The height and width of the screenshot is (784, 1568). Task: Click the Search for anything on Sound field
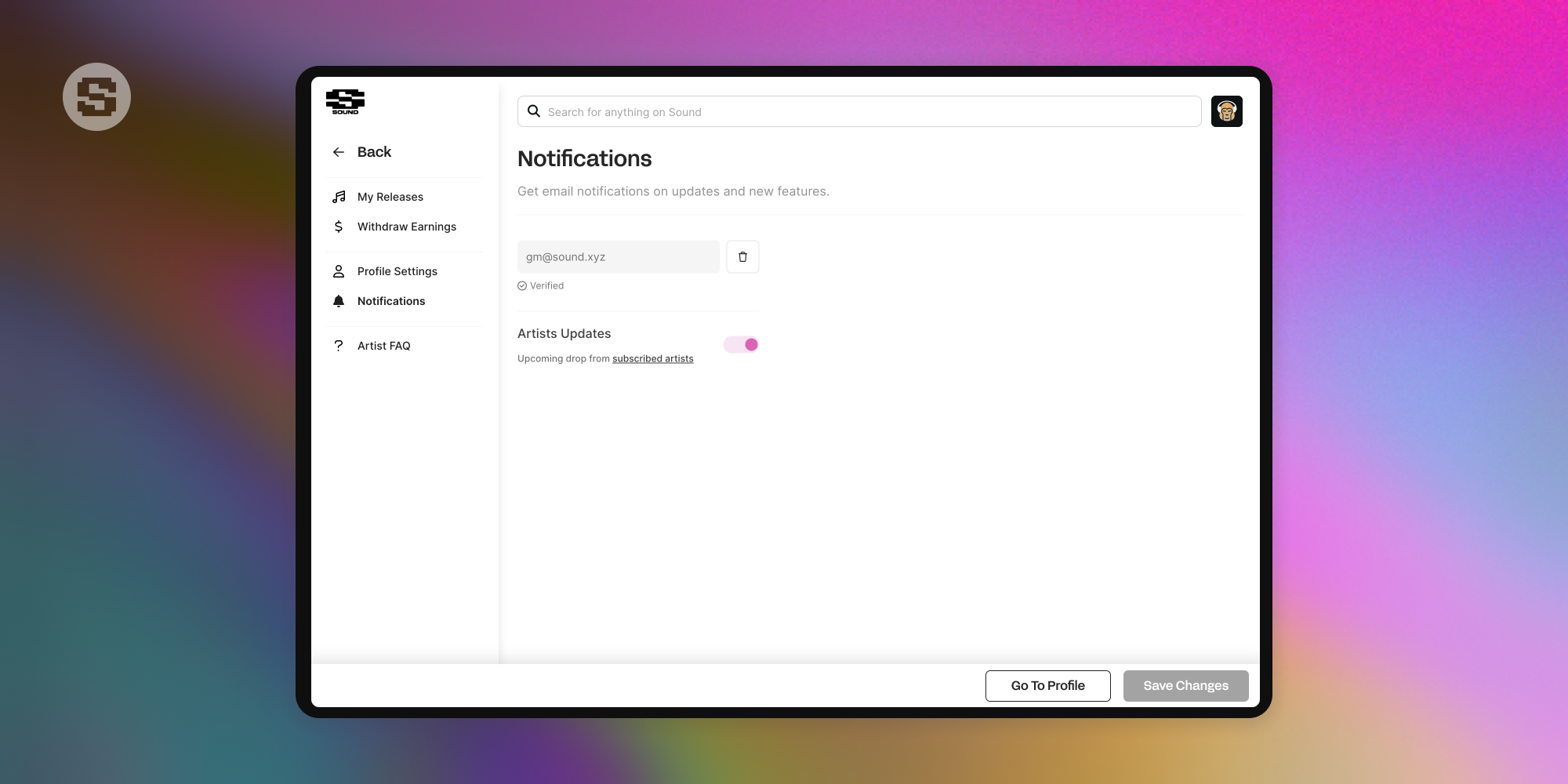tap(859, 111)
